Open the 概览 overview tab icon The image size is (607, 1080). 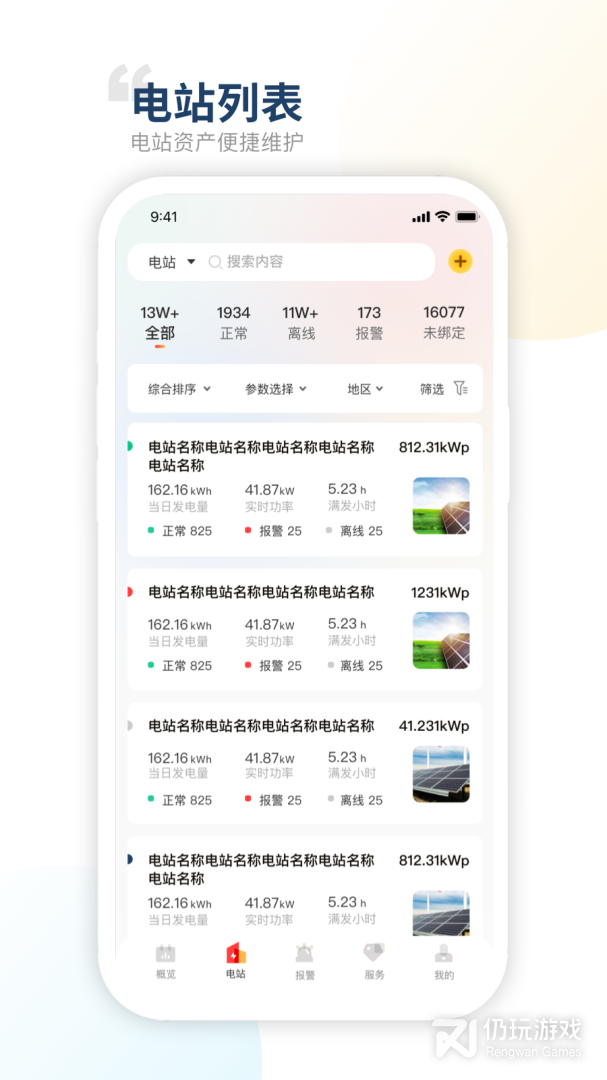click(165, 954)
